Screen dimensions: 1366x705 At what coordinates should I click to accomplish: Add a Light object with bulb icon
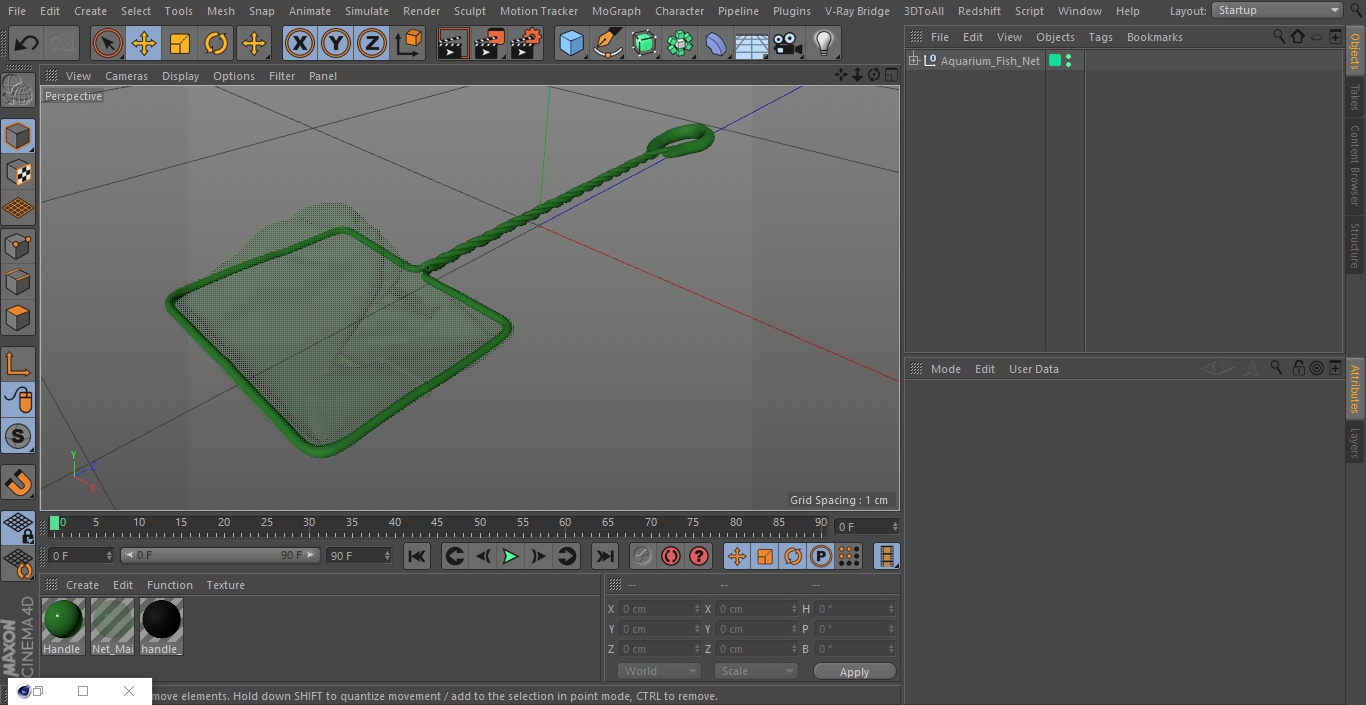823,43
